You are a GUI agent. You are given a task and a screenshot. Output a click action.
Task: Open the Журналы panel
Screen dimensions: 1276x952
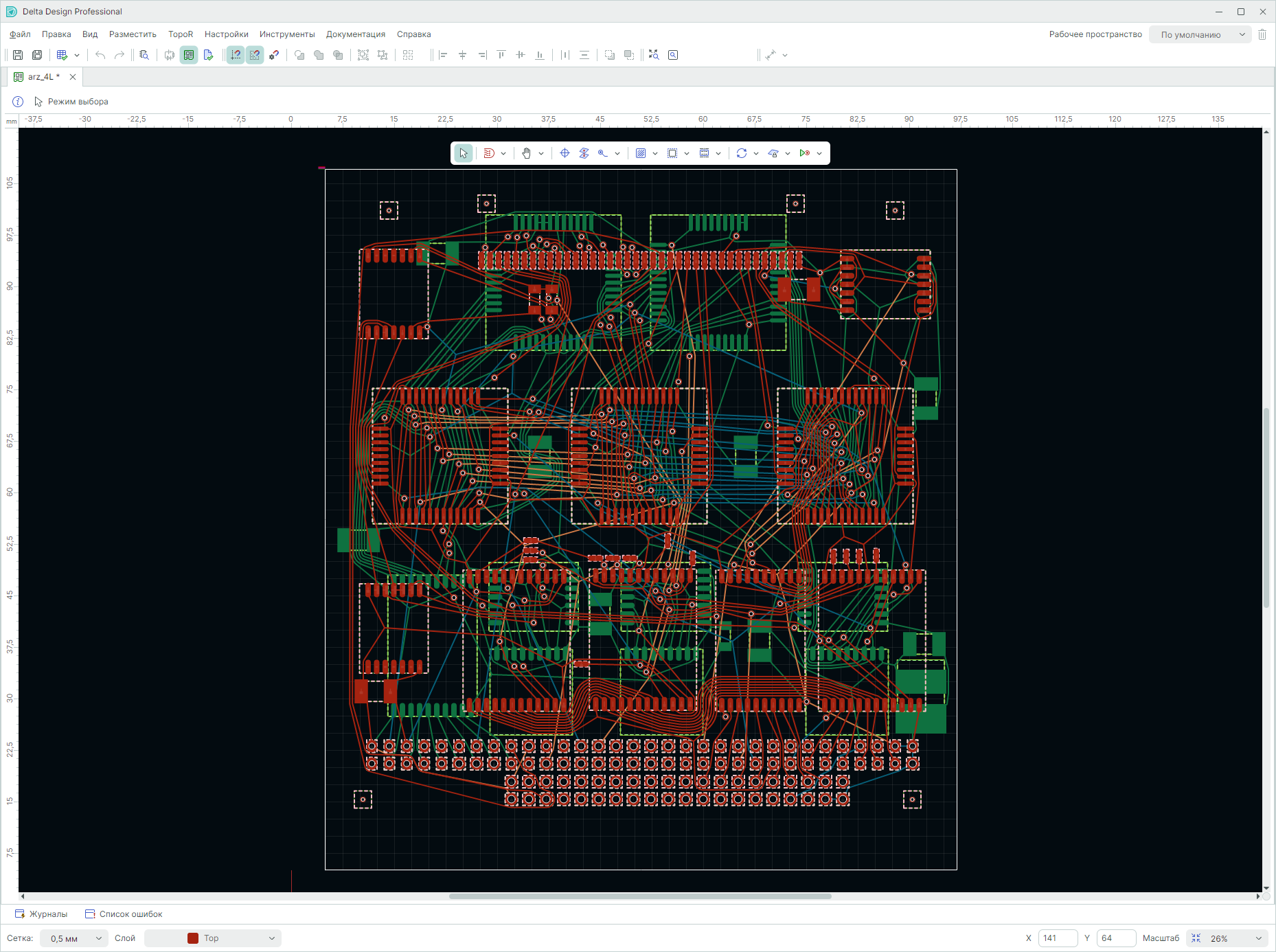pyautogui.click(x=42, y=914)
